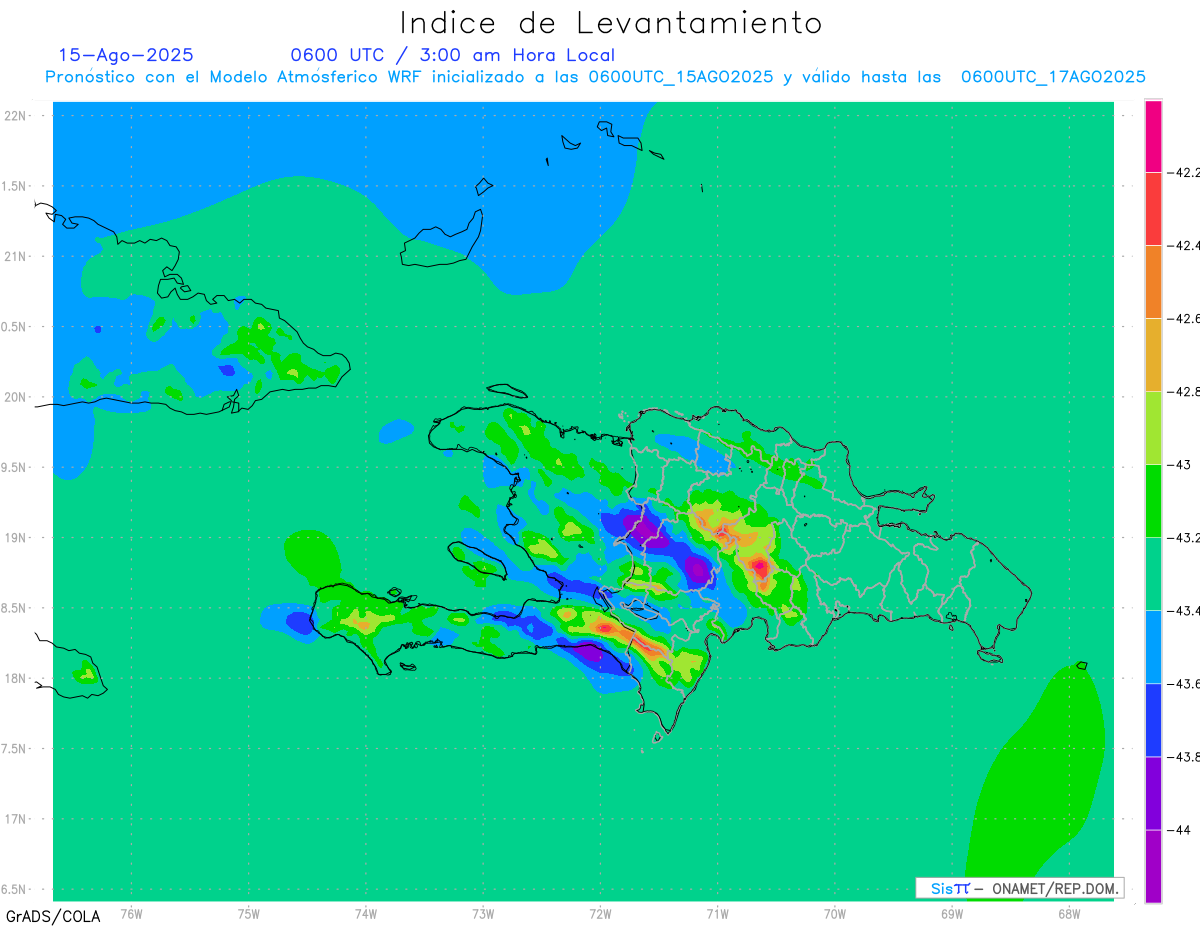1200x927 pixels.
Task: Click the '69W' longitude label
Action: [952, 913]
